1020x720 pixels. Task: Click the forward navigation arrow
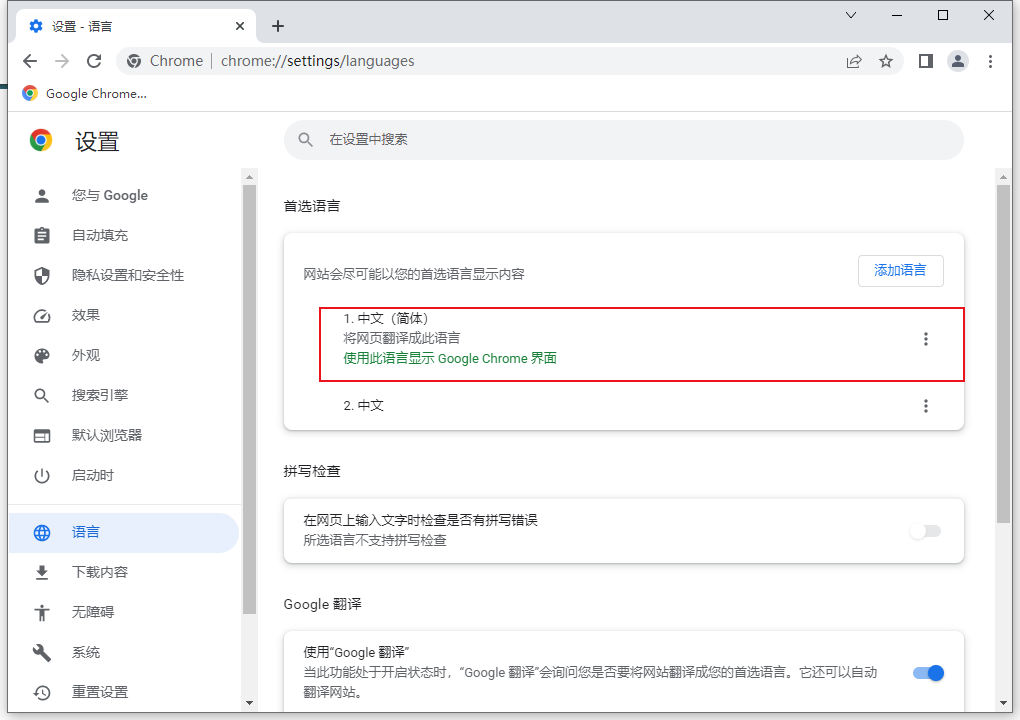(x=62, y=61)
